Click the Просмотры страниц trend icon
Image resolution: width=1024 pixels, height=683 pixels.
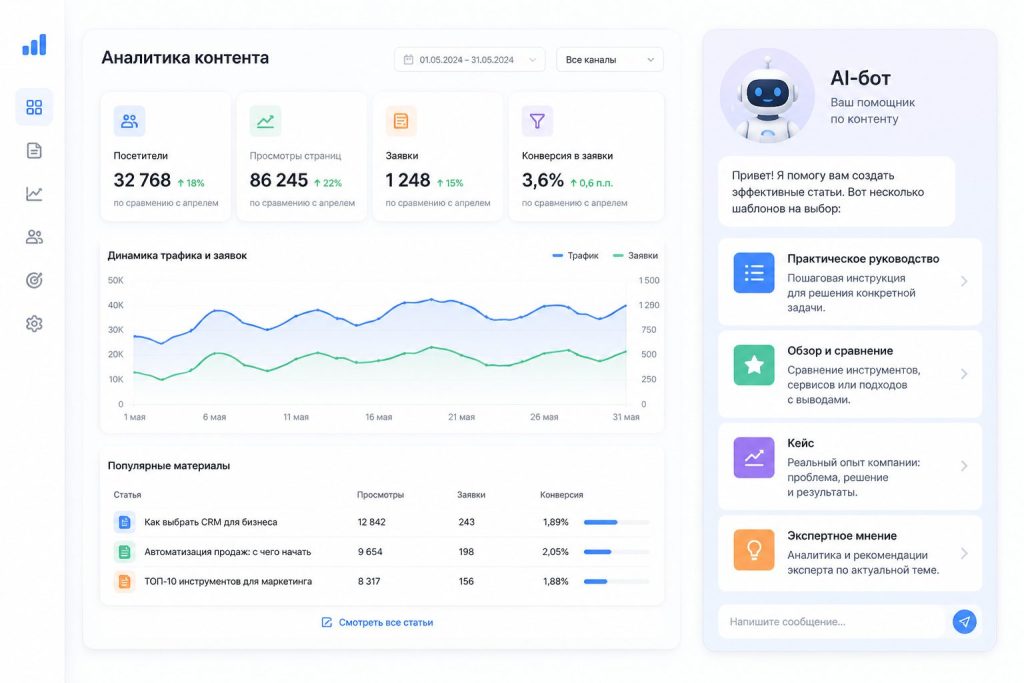[x=265, y=121]
